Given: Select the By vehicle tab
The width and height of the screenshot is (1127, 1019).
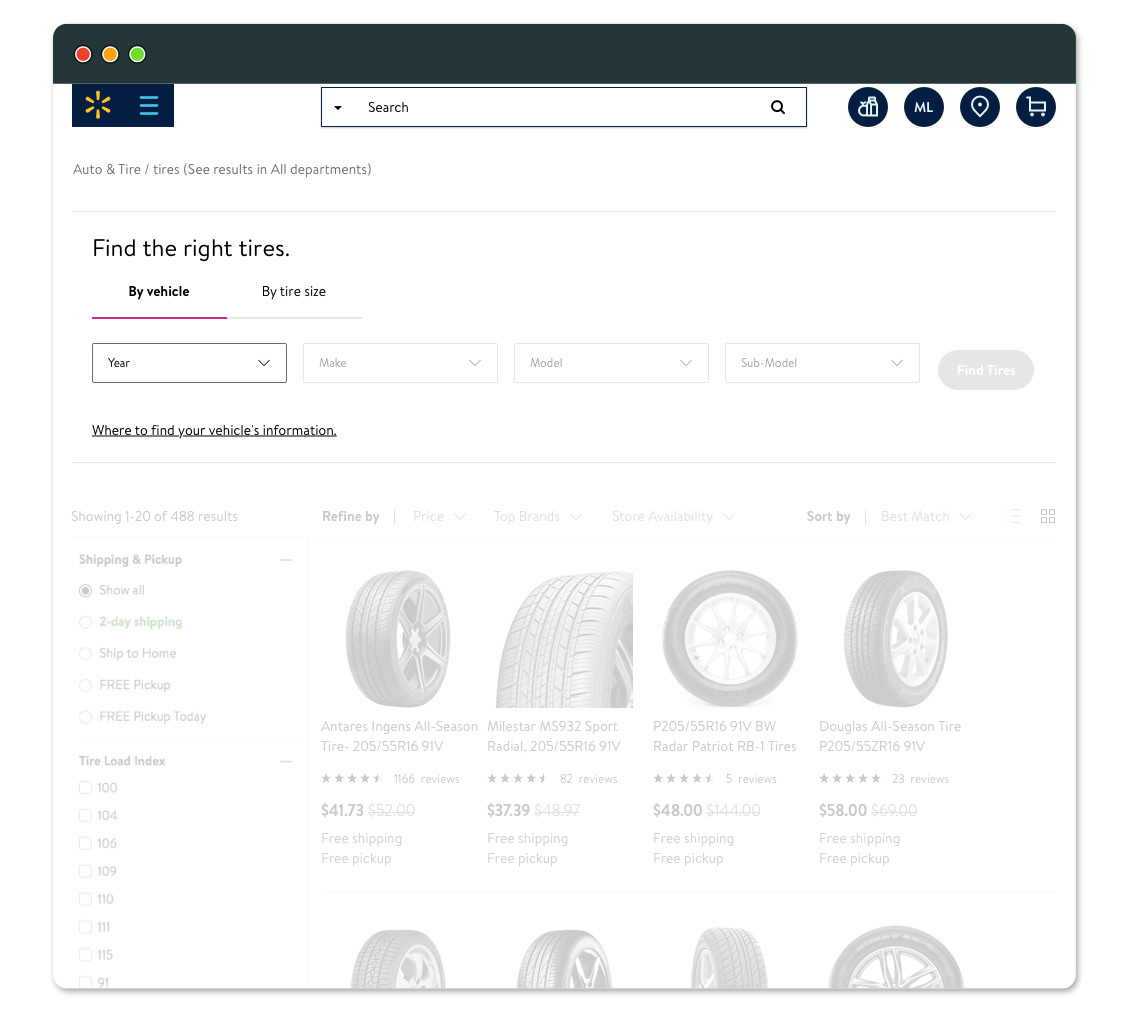Looking at the screenshot, I should [159, 292].
